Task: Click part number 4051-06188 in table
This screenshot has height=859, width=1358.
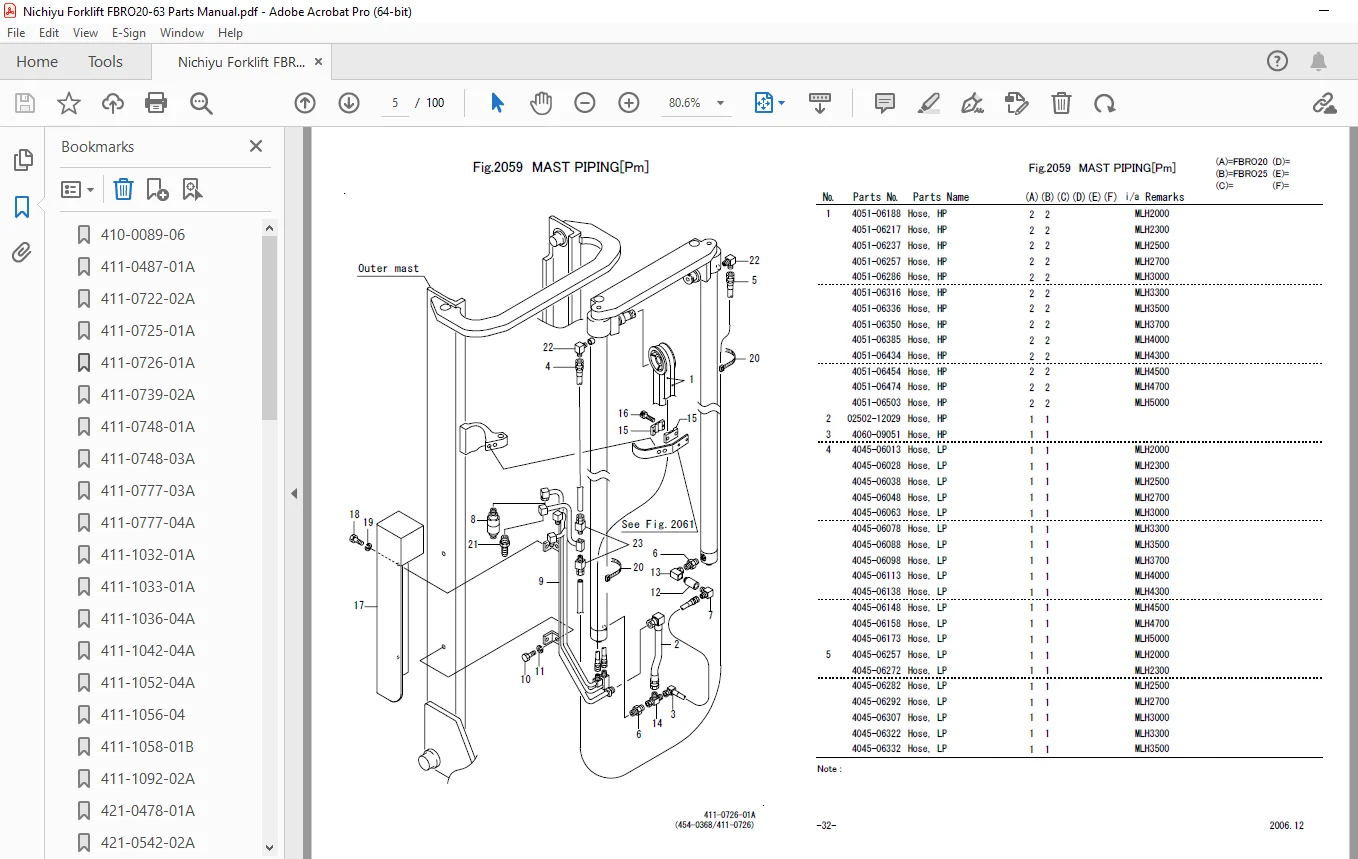Action: (876, 214)
